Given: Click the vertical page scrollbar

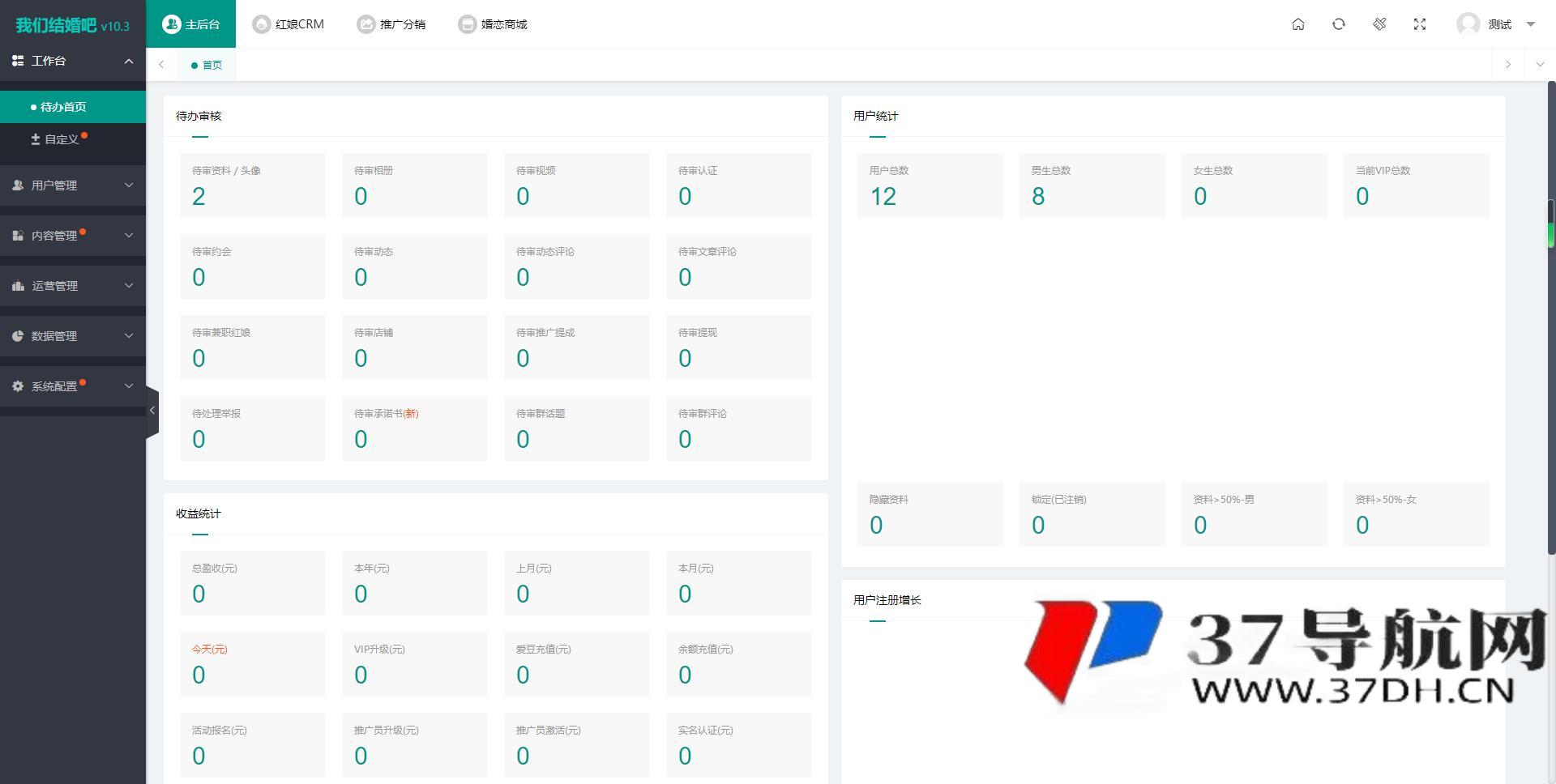Looking at the screenshot, I should [x=1551, y=324].
